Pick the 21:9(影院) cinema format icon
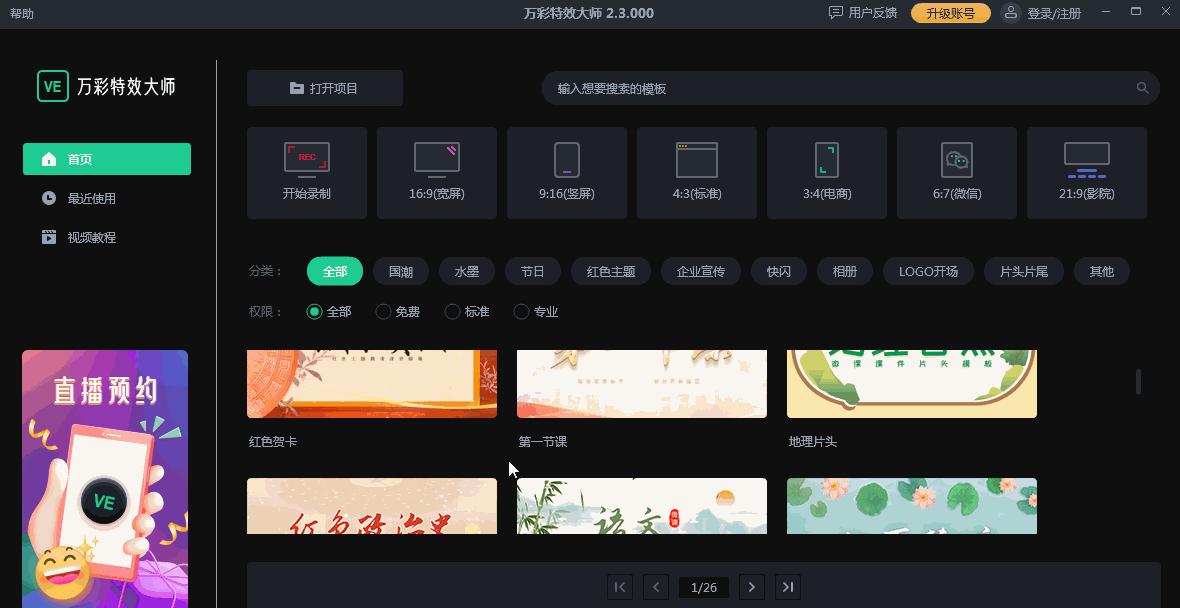Viewport: 1180px width, 608px height. coord(1087,172)
